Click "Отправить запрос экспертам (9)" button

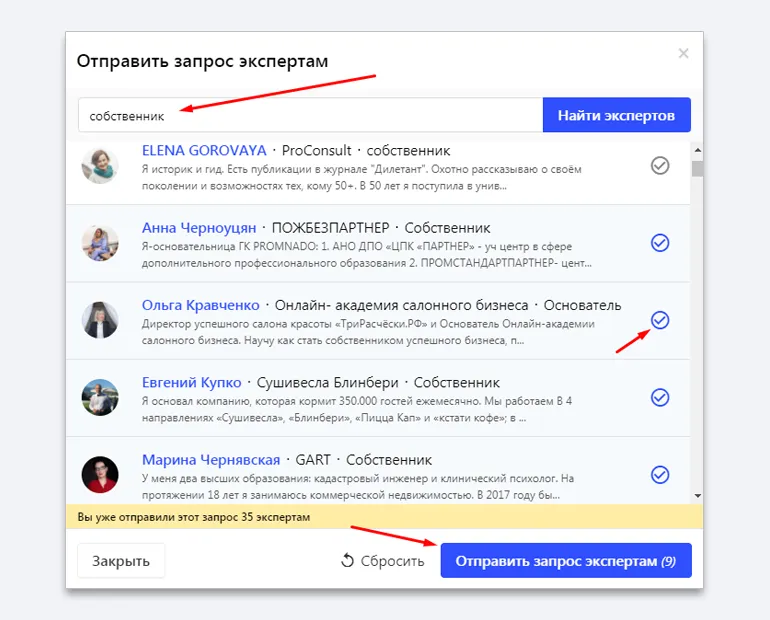point(565,561)
